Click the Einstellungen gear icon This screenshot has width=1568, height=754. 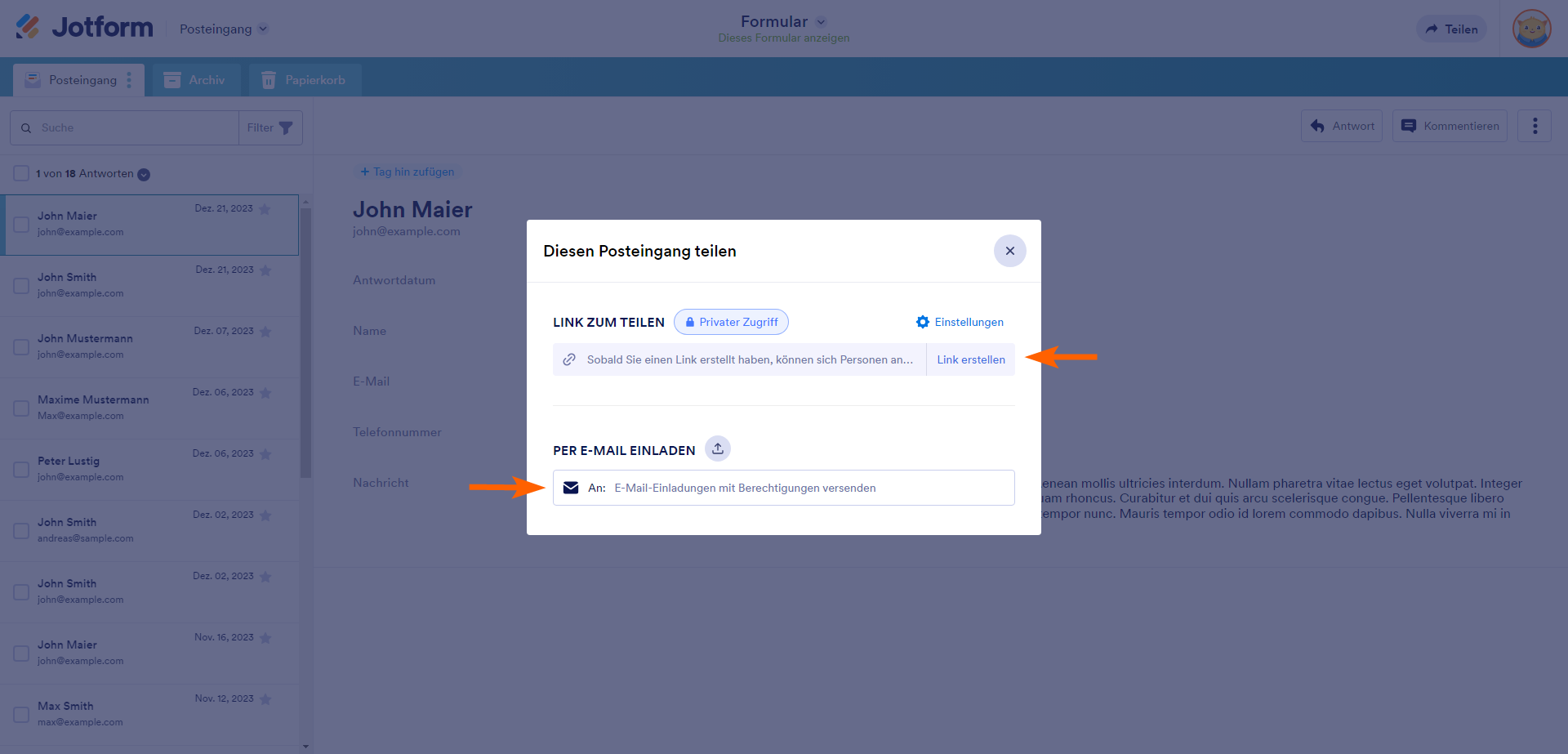pyautogui.click(x=923, y=322)
